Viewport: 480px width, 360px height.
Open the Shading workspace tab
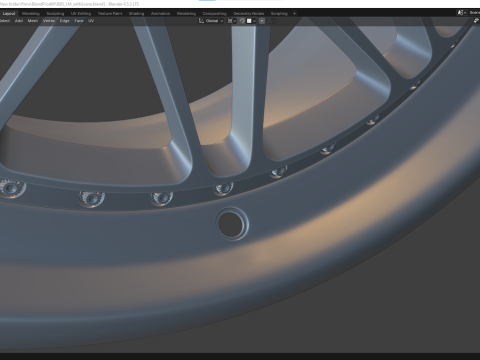137,14
